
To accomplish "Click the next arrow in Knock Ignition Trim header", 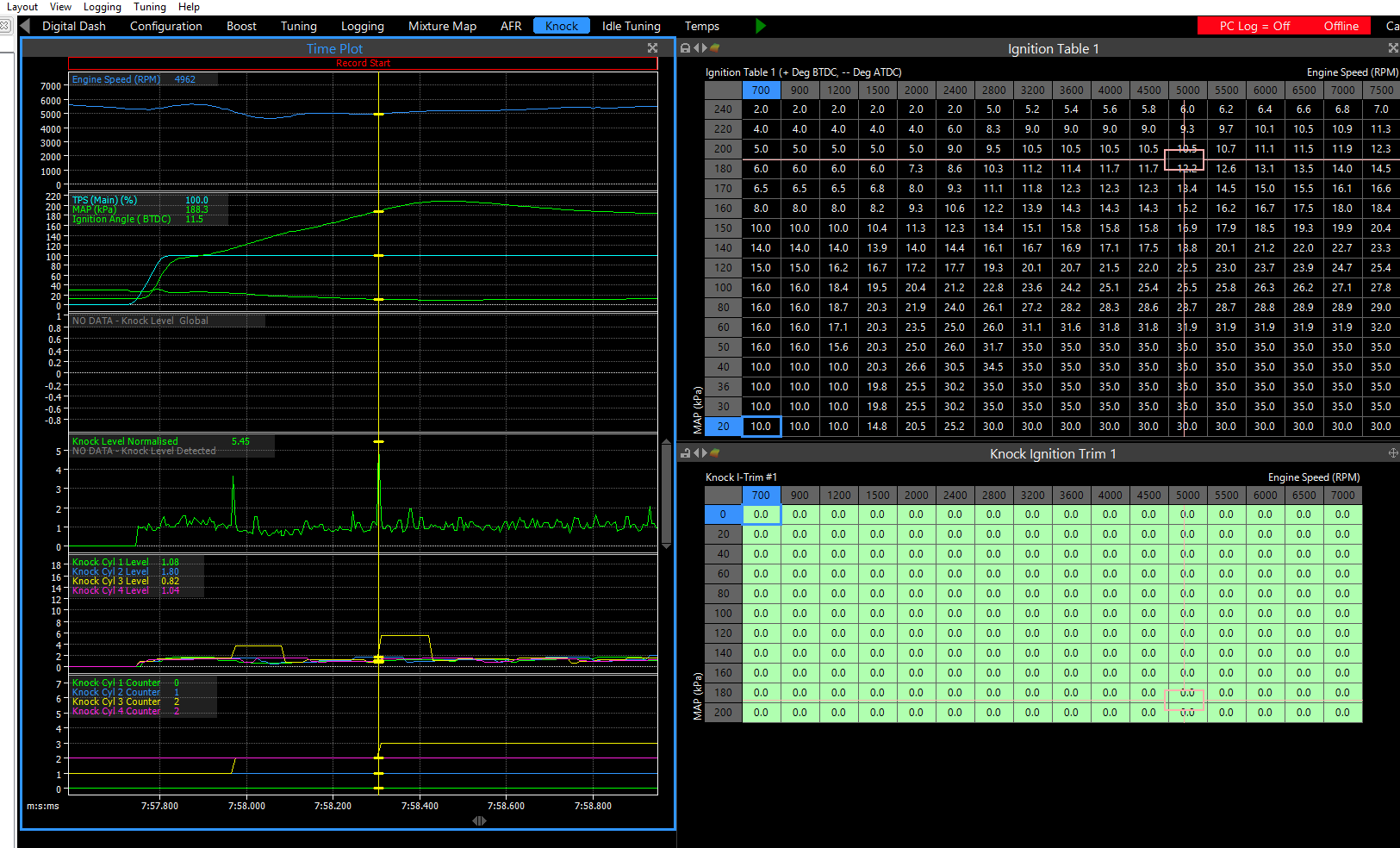I will [705, 453].
